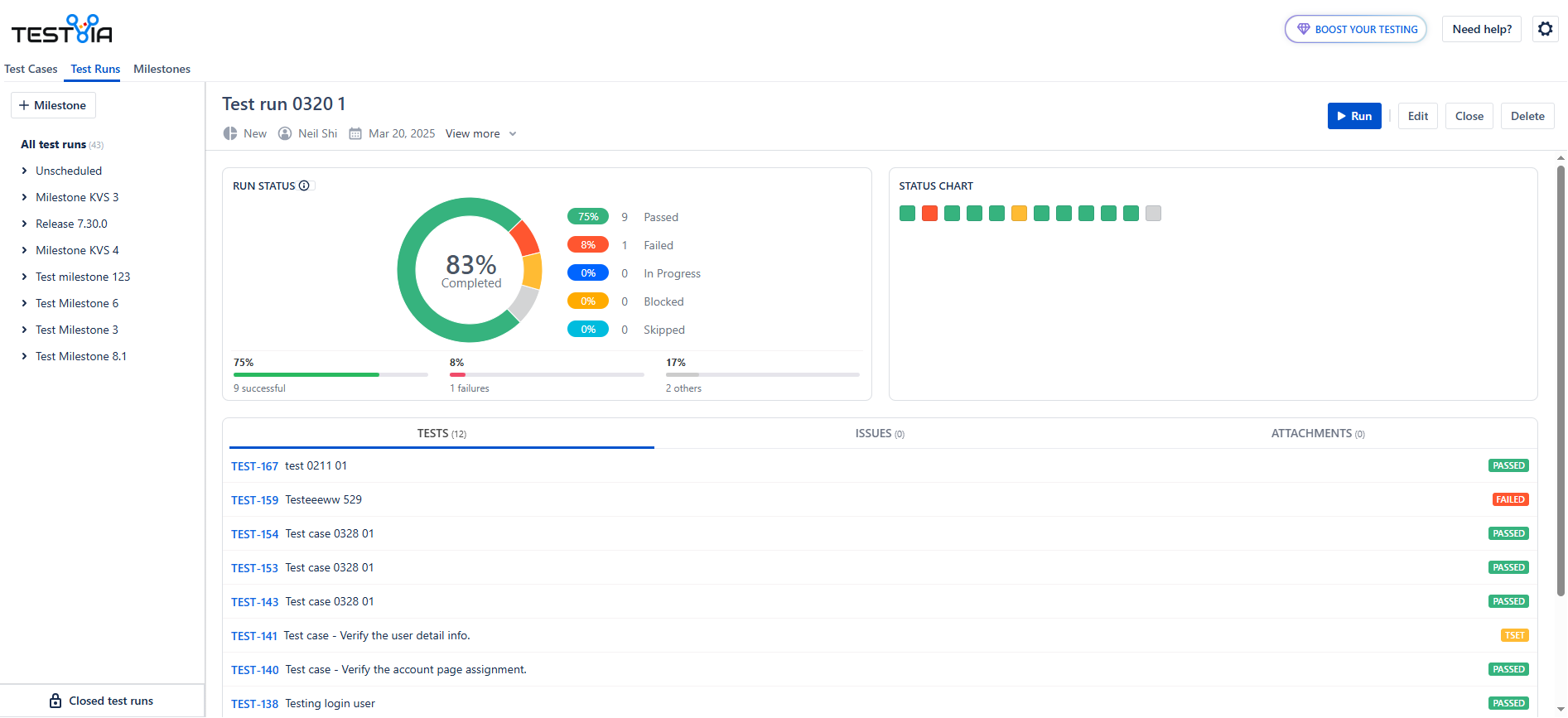
Task: Switch to the Issues tab
Action: pos(879,433)
